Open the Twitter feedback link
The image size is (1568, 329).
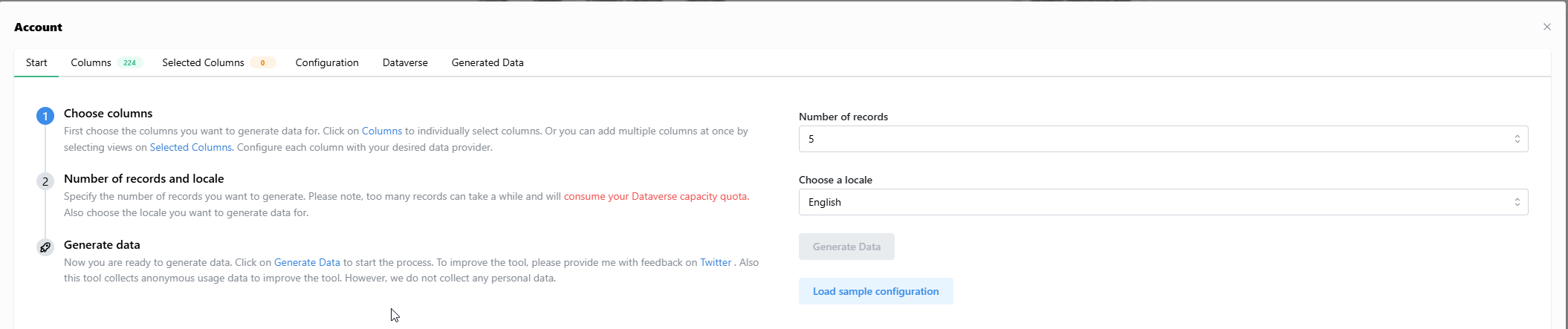[716, 262]
